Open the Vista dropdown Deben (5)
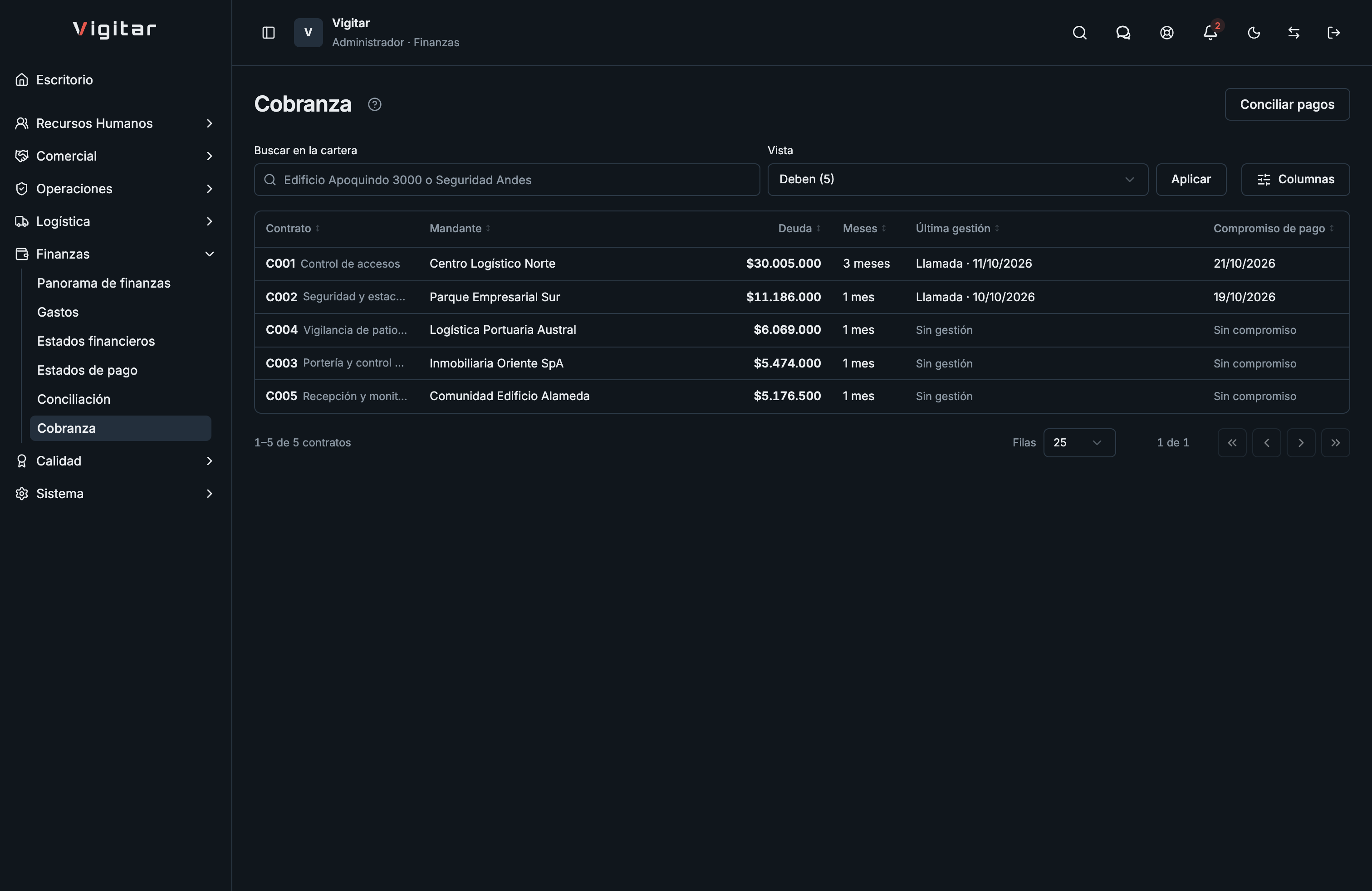 tap(957, 180)
